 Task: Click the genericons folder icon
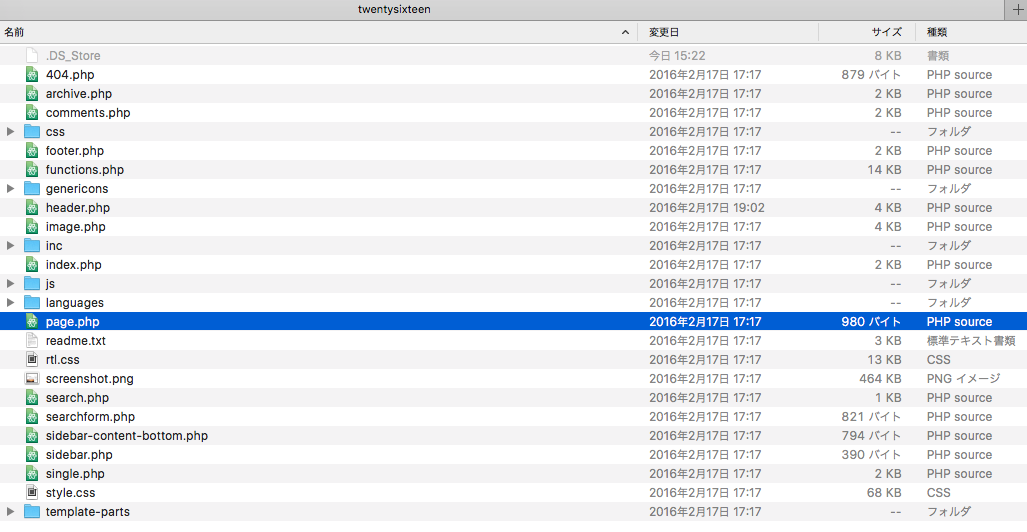[32, 189]
